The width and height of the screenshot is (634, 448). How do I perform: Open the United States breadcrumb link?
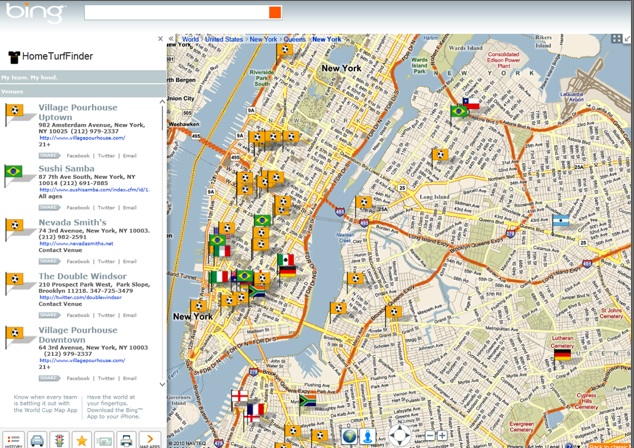click(x=224, y=39)
